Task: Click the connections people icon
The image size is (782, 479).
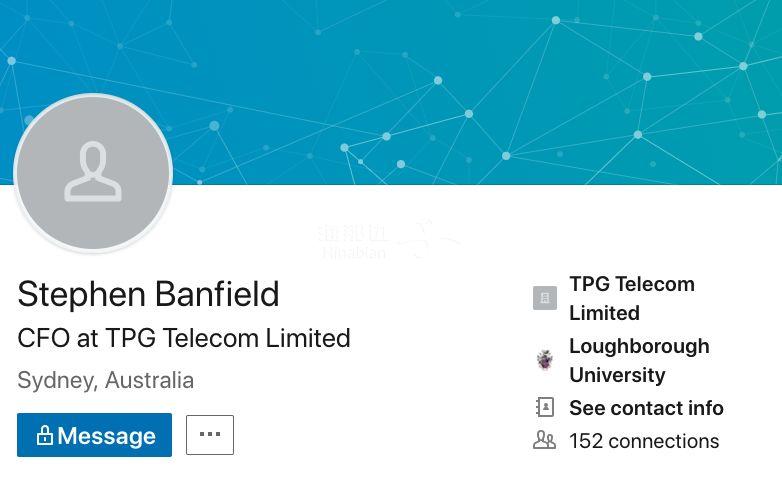Action: [x=544, y=440]
